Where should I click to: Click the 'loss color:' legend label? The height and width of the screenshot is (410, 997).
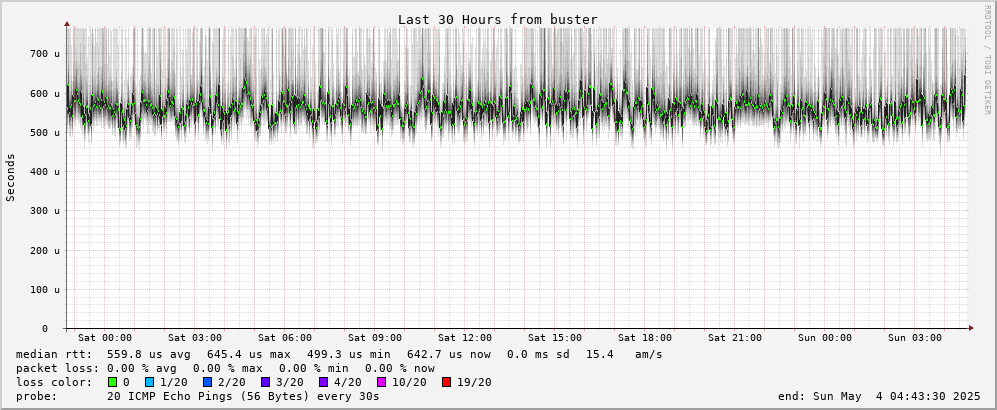tap(54, 383)
